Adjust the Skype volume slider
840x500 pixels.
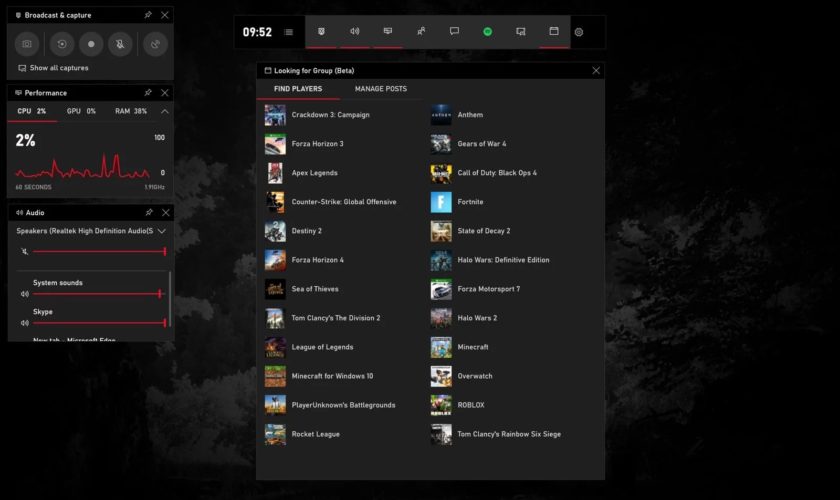click(x=99, y=323)
